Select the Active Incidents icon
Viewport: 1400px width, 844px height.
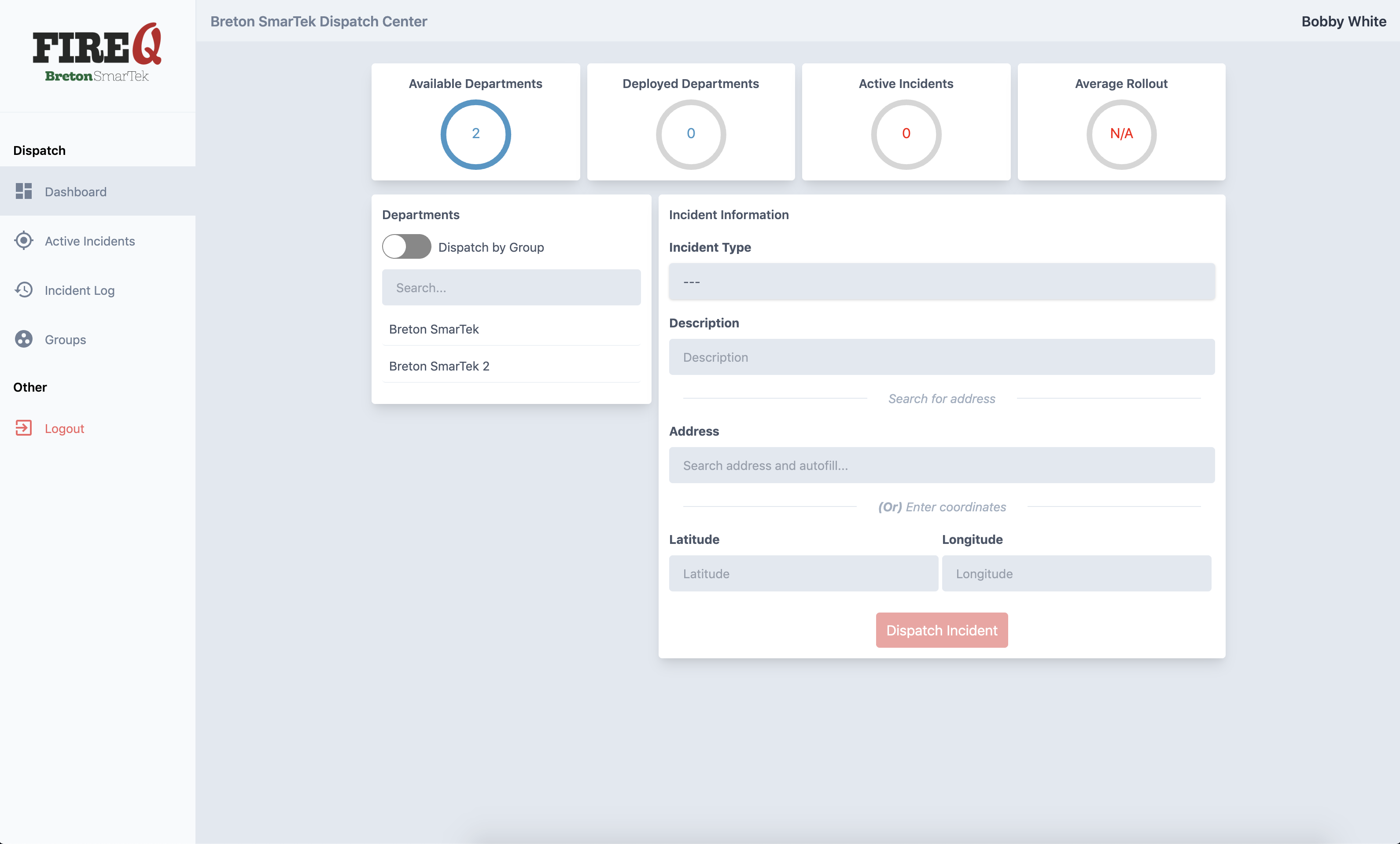tap(24, 241)
